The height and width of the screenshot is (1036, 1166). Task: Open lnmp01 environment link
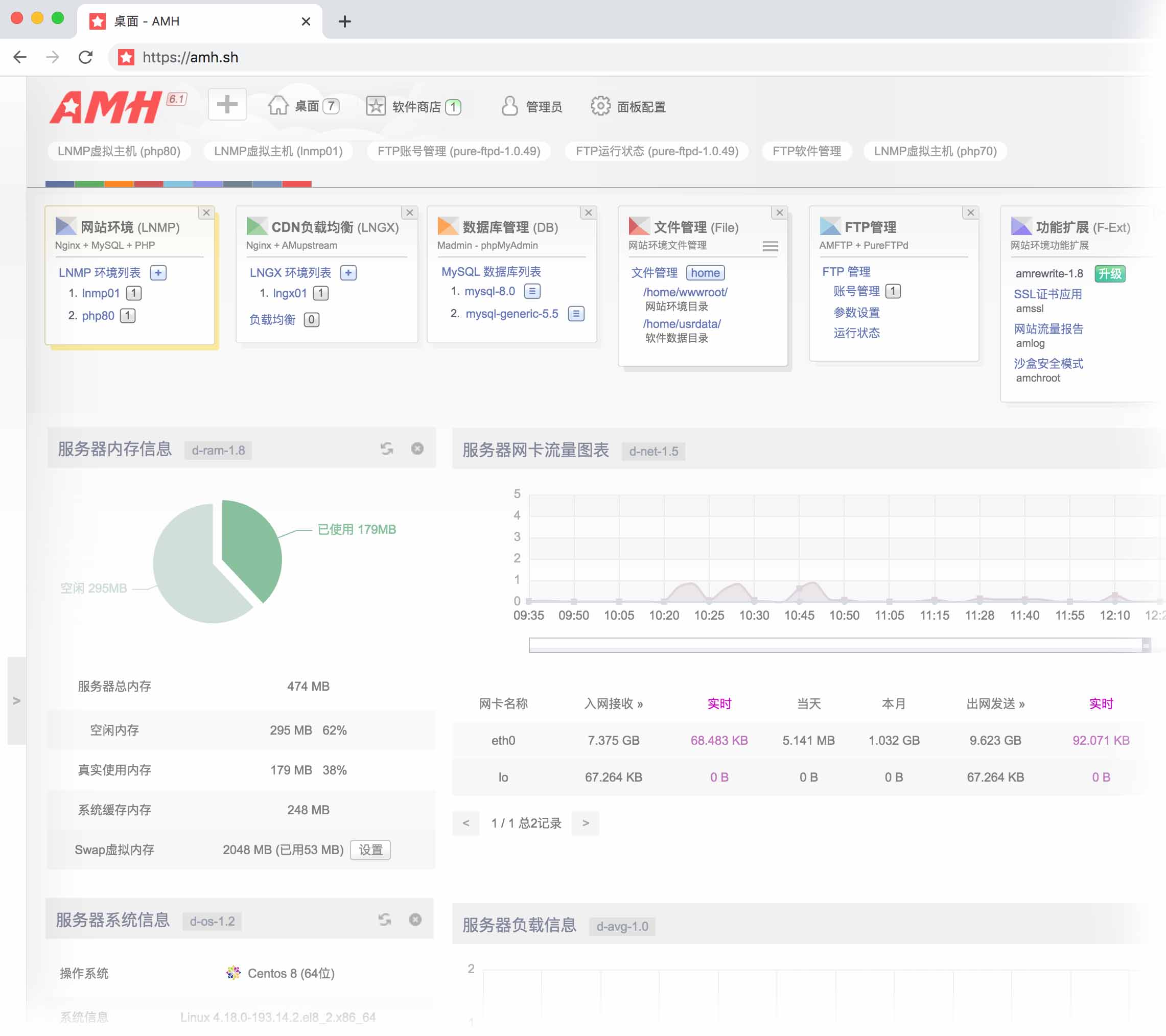[x=100, y=293]
